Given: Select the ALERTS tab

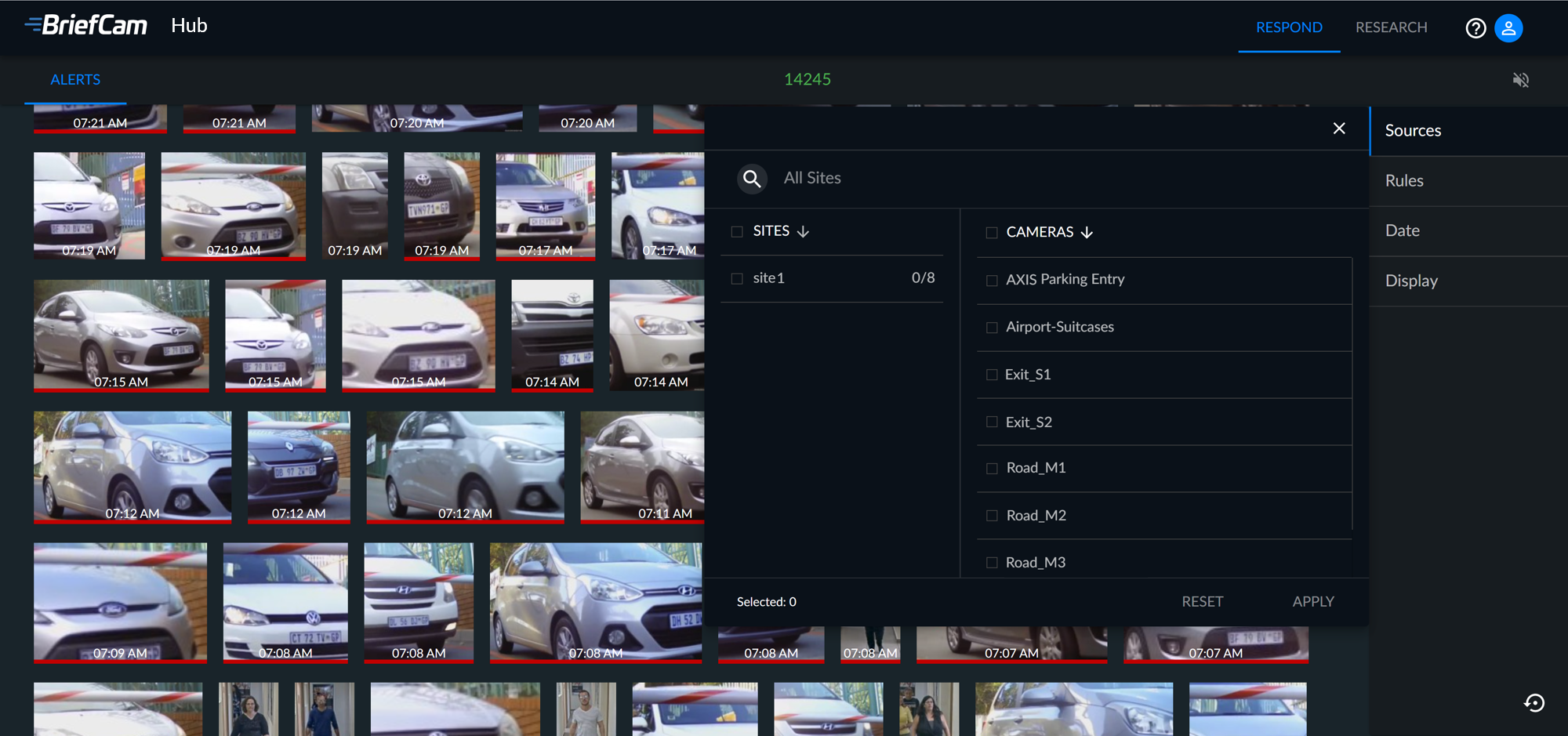Looking at the screenshot, I should (x=75, y=80).
